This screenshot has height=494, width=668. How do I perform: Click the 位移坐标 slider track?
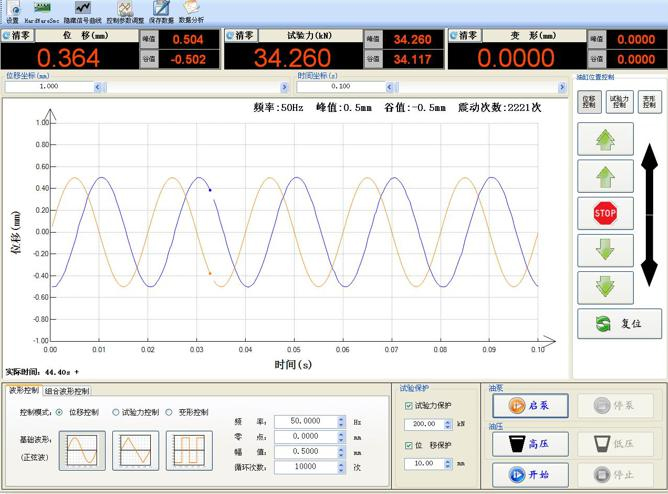tap(191, 87)
